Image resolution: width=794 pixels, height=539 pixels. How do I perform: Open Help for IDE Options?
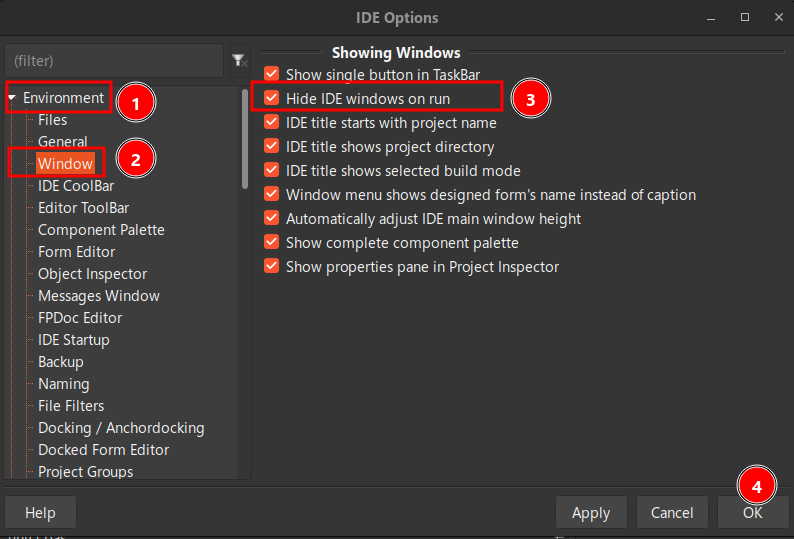[40, 513]
